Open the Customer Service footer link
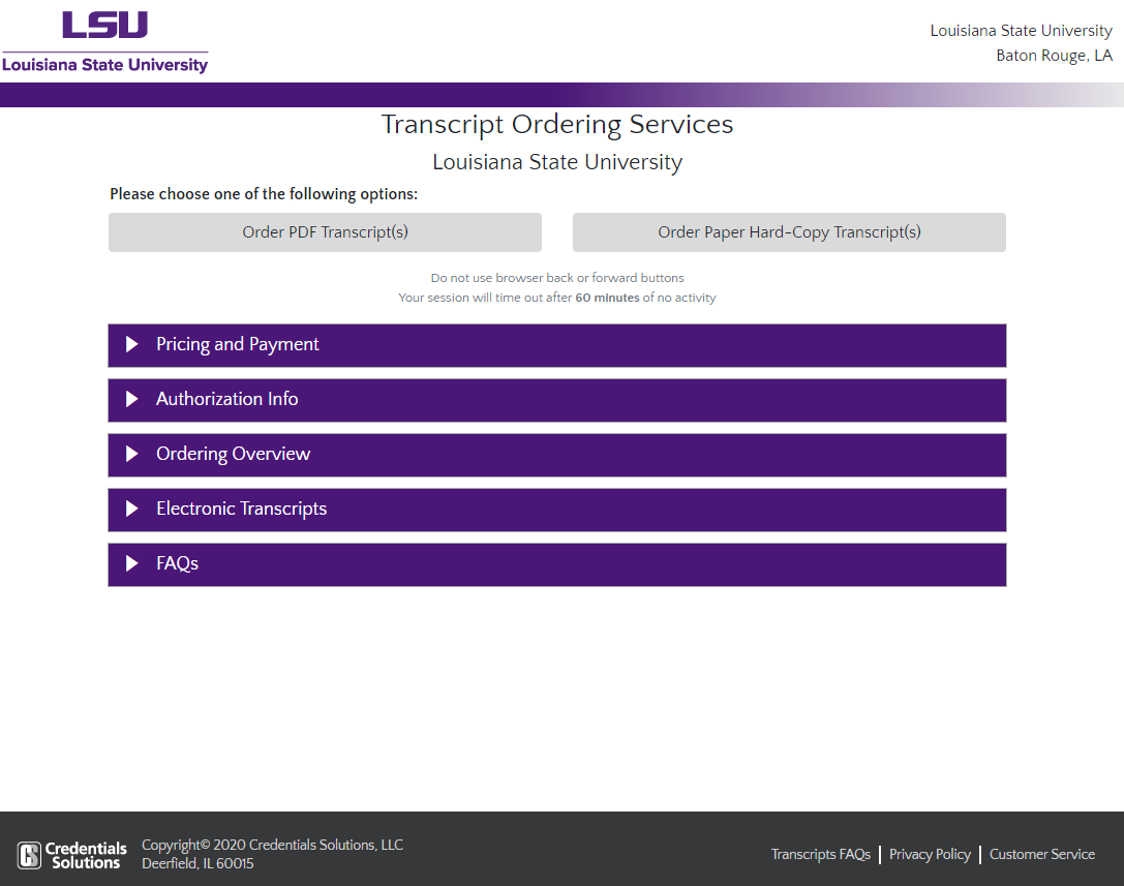This screenshot has height=886, width=1124. [x=1042, y=854]
